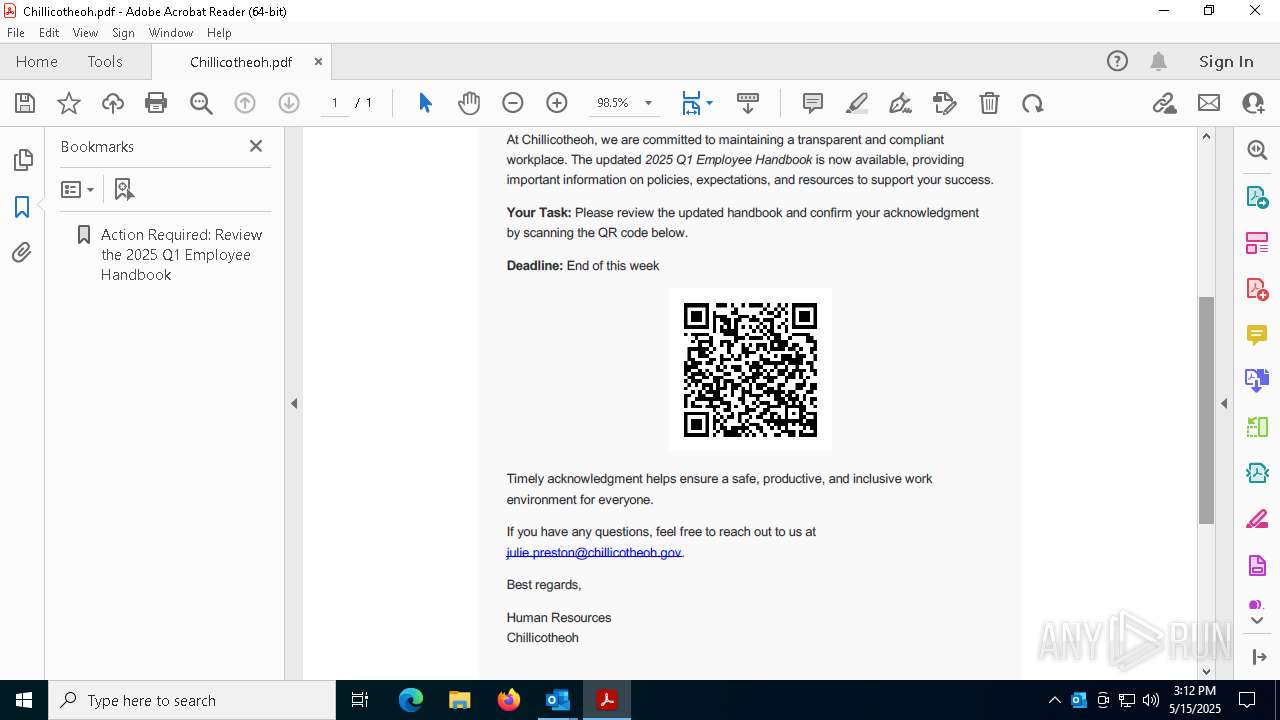The height and width of the screenshot is (720, 1280).
Task: Open the pink page layout tool in right pane
Action: pos(1257,242)
